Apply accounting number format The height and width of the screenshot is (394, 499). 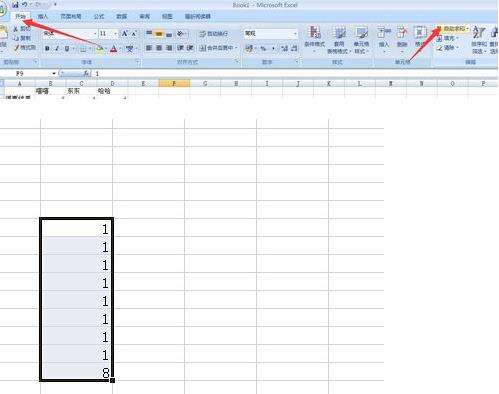tap(249, 49)
